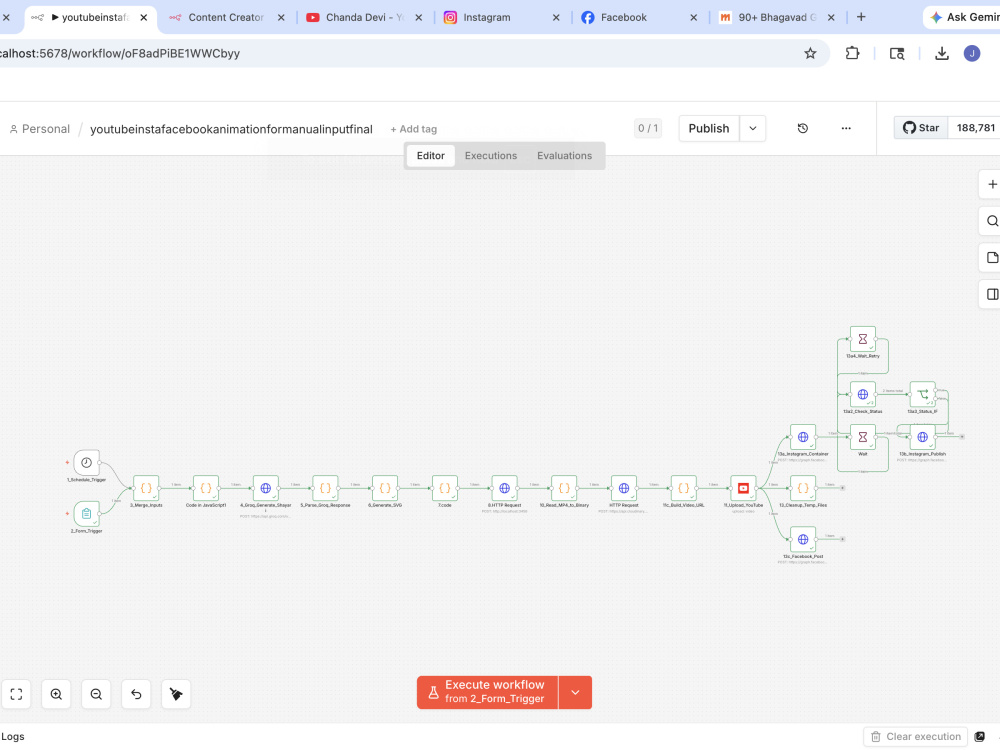
Task: Expand the Execute workflow trigger dropdown
Action: pyautogui.click(x=575, y=693)
